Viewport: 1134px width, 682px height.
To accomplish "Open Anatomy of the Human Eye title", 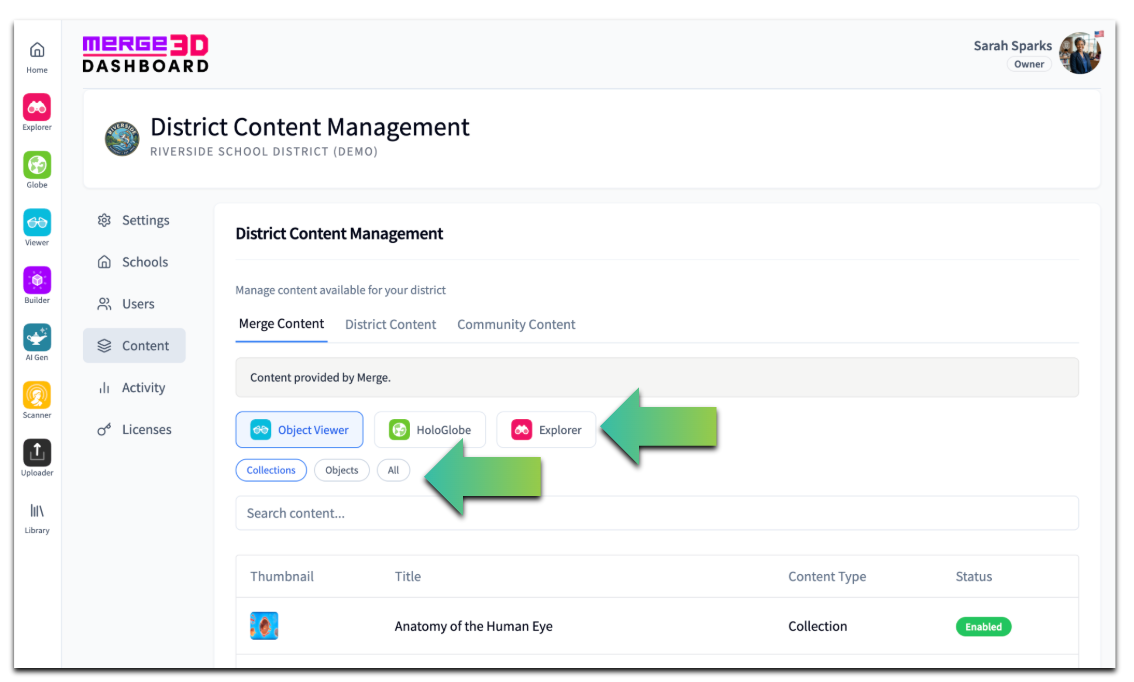I will (474, 626).
